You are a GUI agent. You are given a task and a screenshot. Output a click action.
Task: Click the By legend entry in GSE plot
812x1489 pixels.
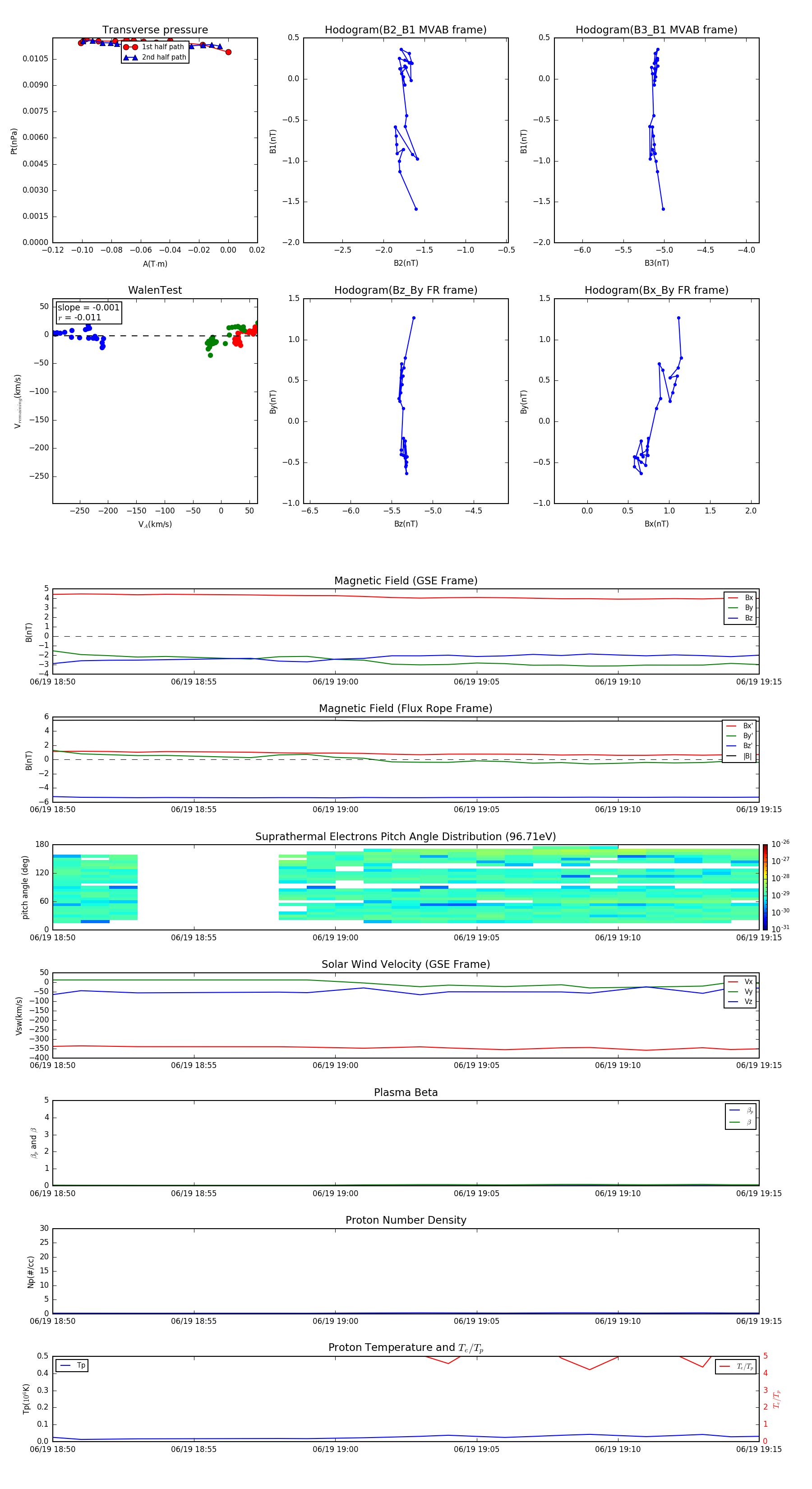740,607
